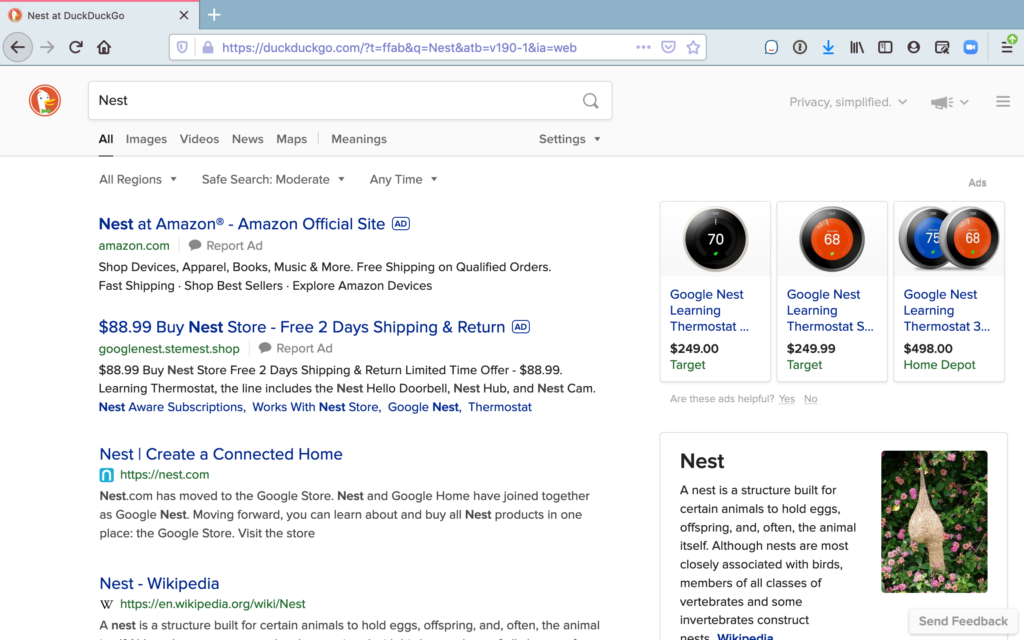The image size is (1024, 640).
Task: Click the Zoom camera extension icon
Action: pyautogui.click(x=970, y=47)
